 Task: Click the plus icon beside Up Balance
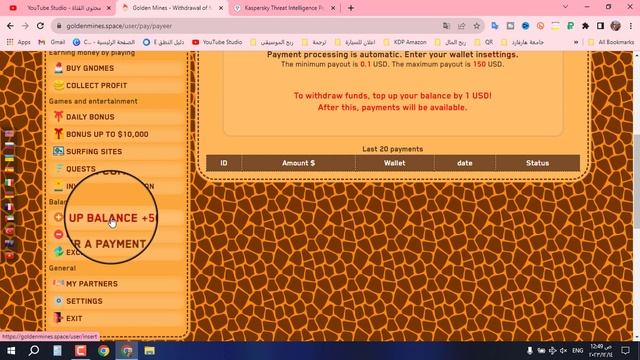pos(58,217)
